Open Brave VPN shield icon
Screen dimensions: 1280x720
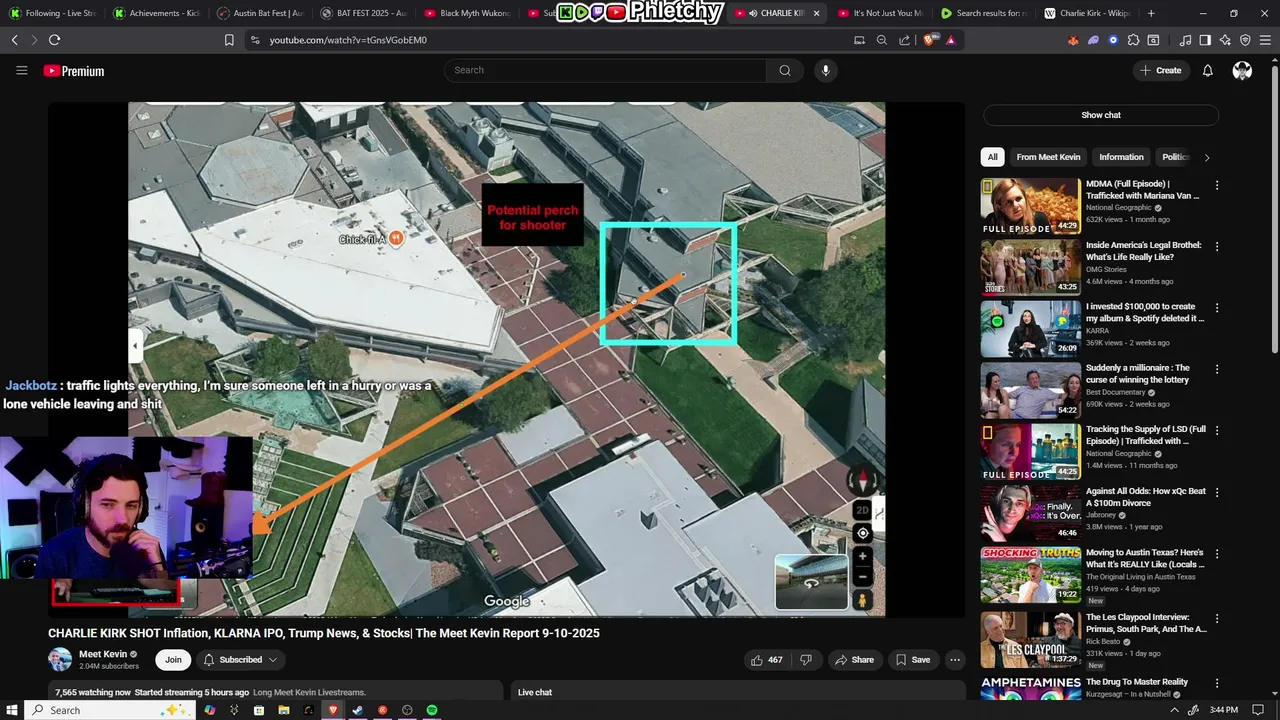(1245, 40)
